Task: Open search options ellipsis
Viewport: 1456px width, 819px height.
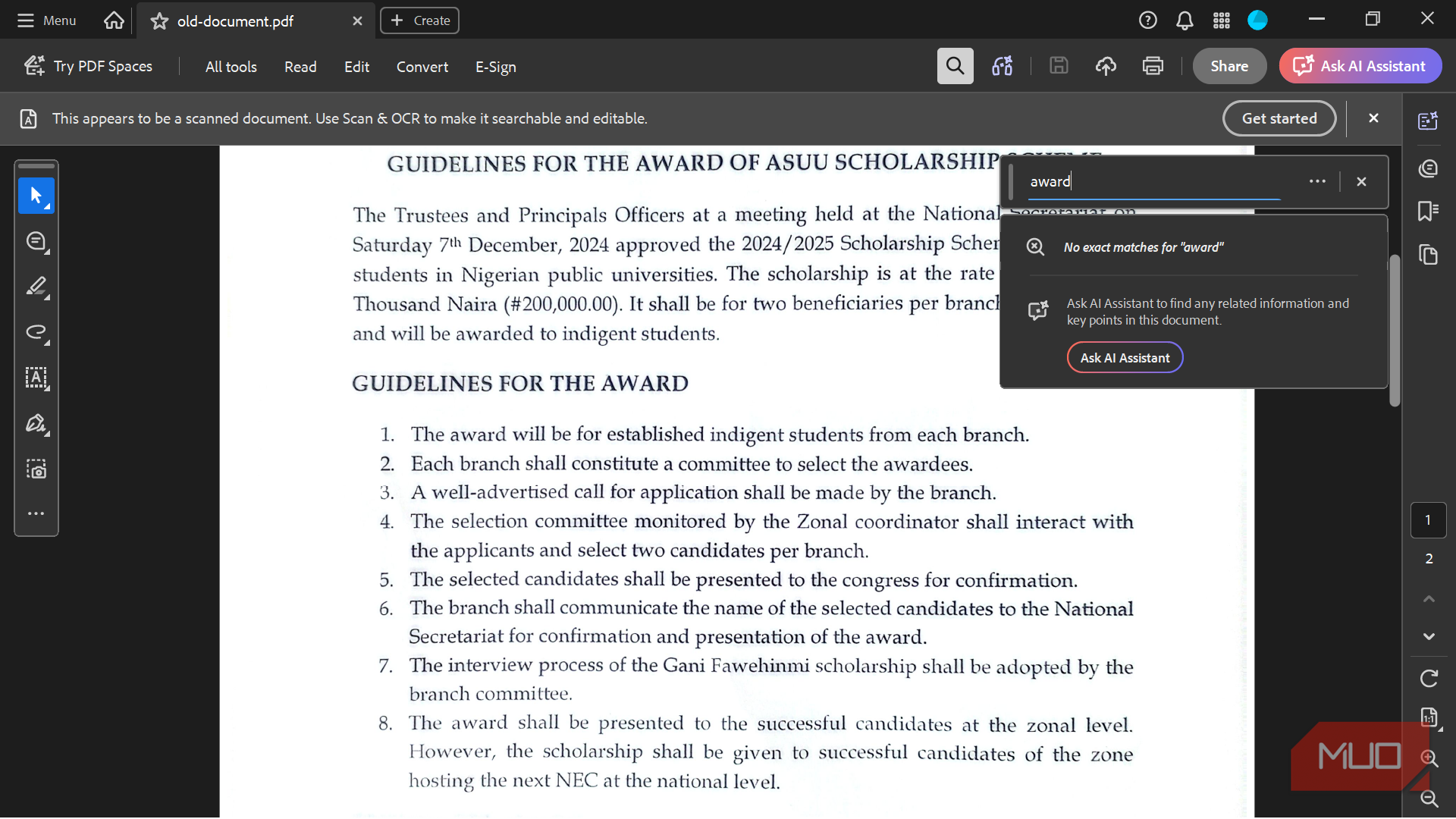Action: click(x=1317, y=181)
